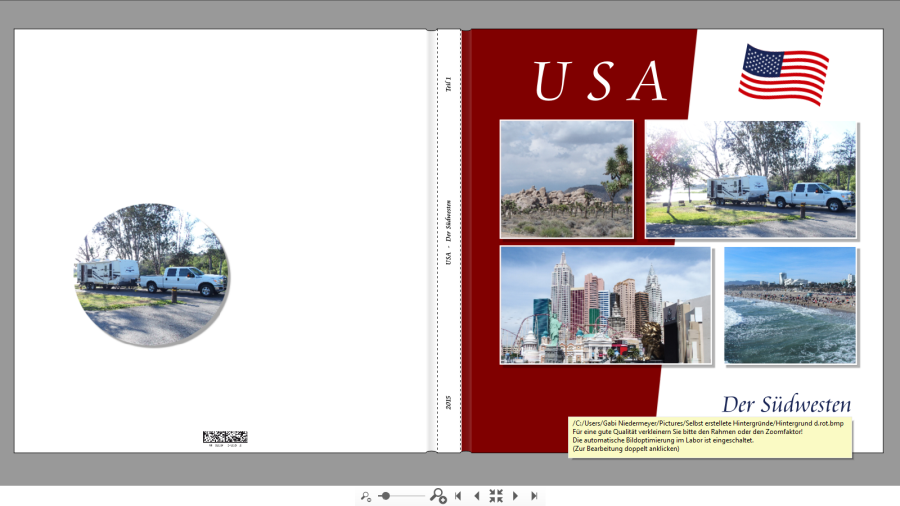Go to the next page
The width and height of the screenshot is (900, 506).
(x=515, y=496)
